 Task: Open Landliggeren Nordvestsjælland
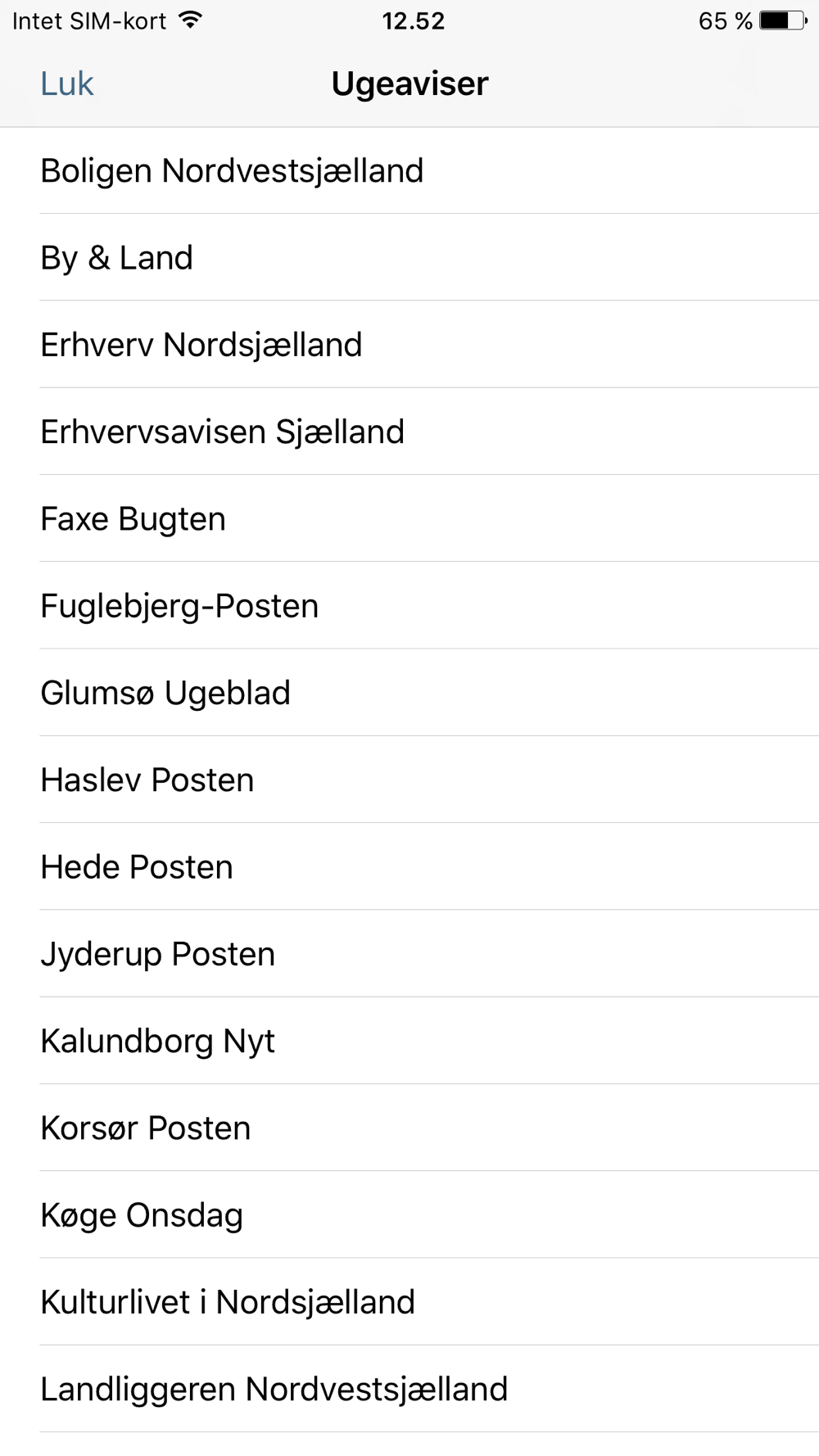click(x=274, y=1389)
